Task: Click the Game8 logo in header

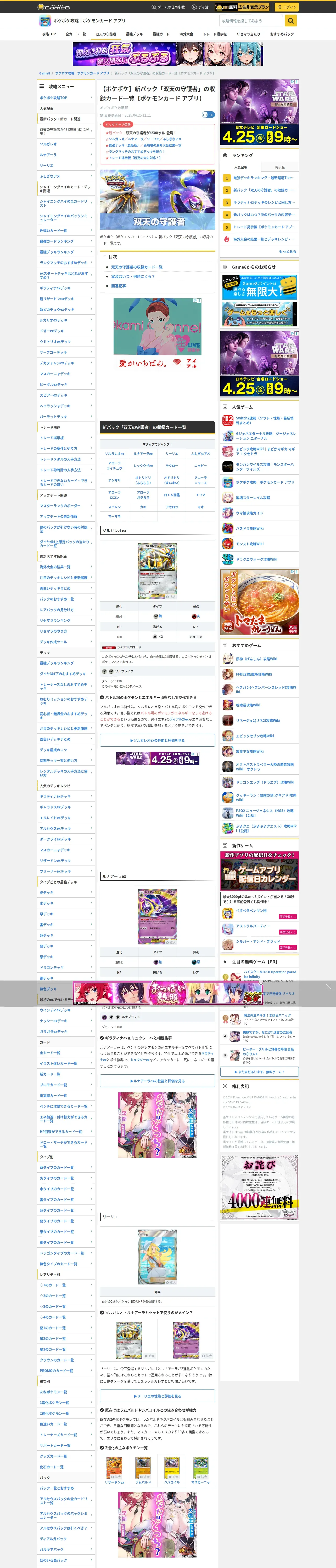Action: pos(54,7)
